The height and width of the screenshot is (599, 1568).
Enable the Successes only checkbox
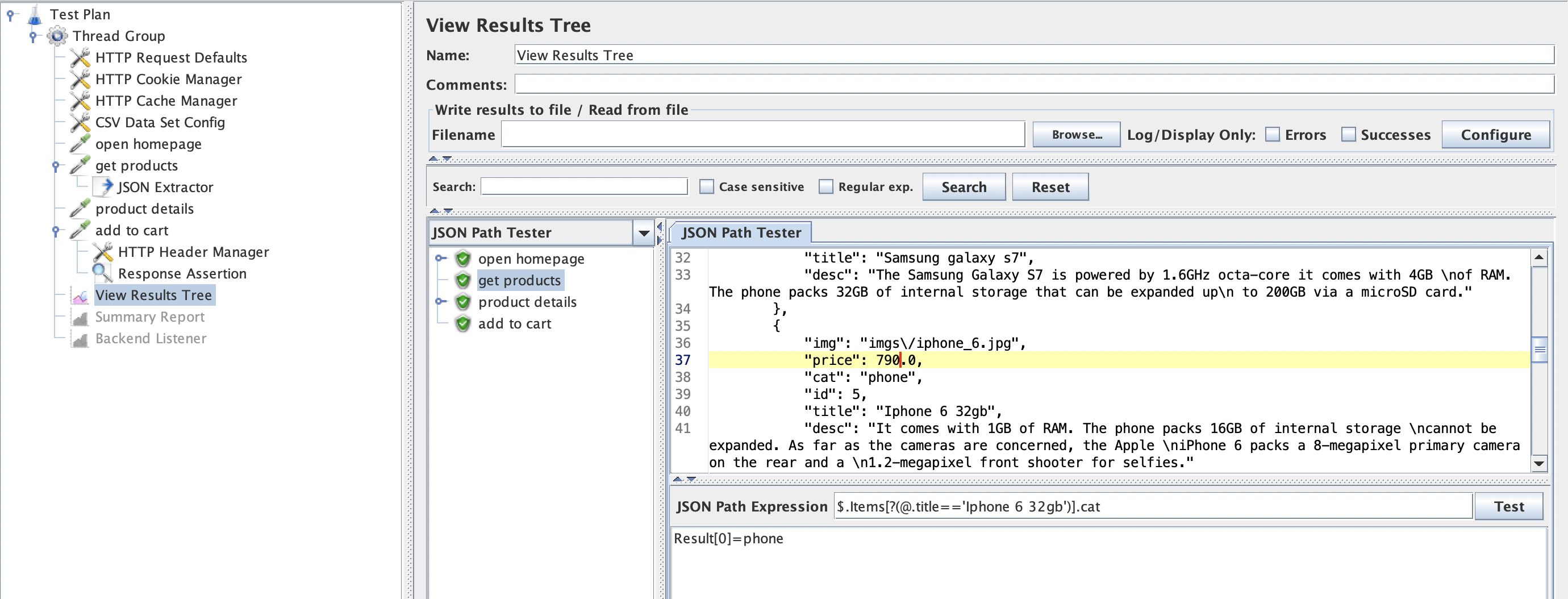point(1348,135)
